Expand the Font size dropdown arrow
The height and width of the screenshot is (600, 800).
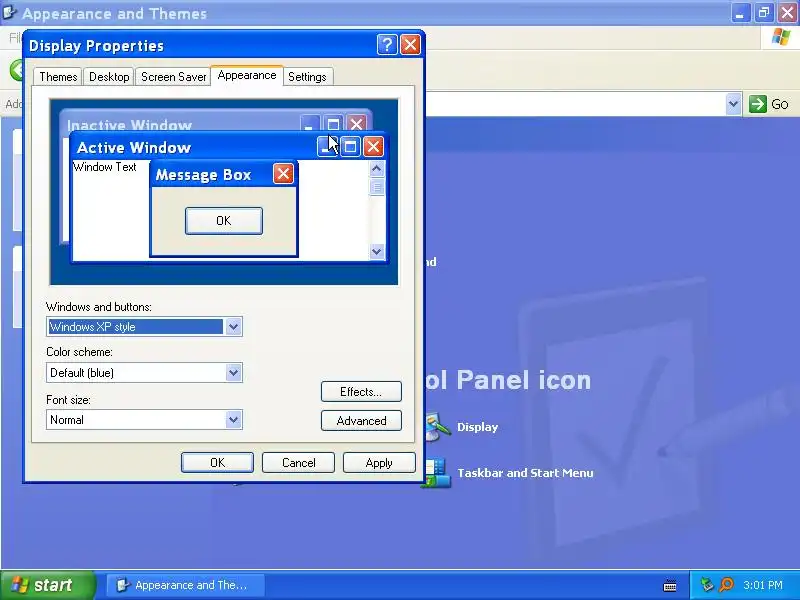pos(233,420)
